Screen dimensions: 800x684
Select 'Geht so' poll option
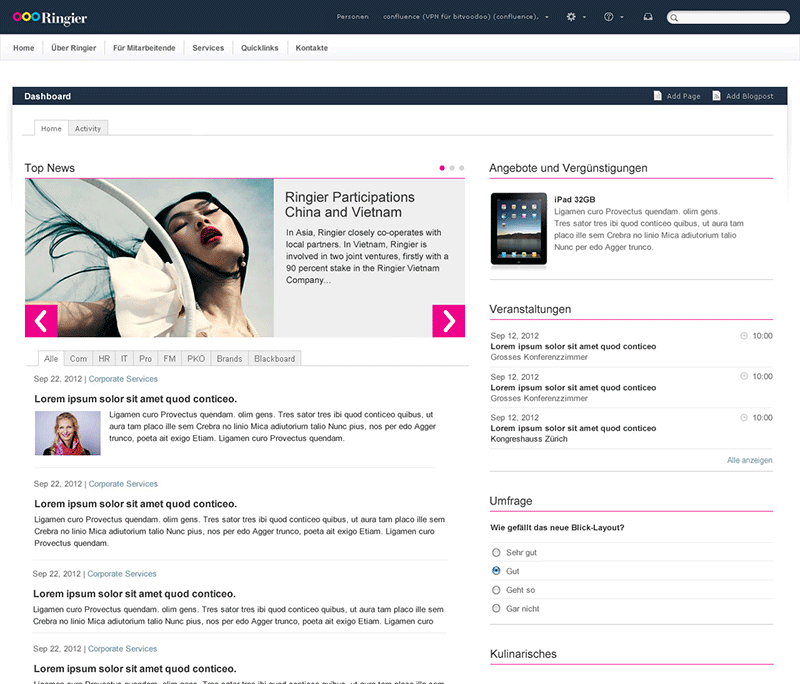(x=496, y=590)
